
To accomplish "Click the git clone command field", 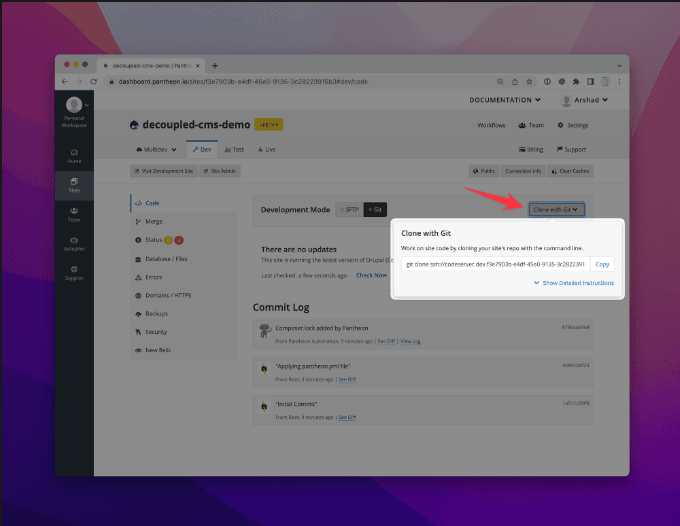I will click(x=496, y=264).
